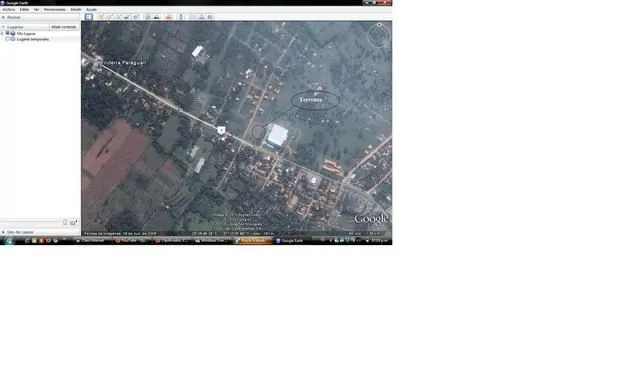This screenshot has width=640, height=383.
Task: Toggle the Mis lugares checkbox
Action: pyautogui.click(x=7, y=33)
